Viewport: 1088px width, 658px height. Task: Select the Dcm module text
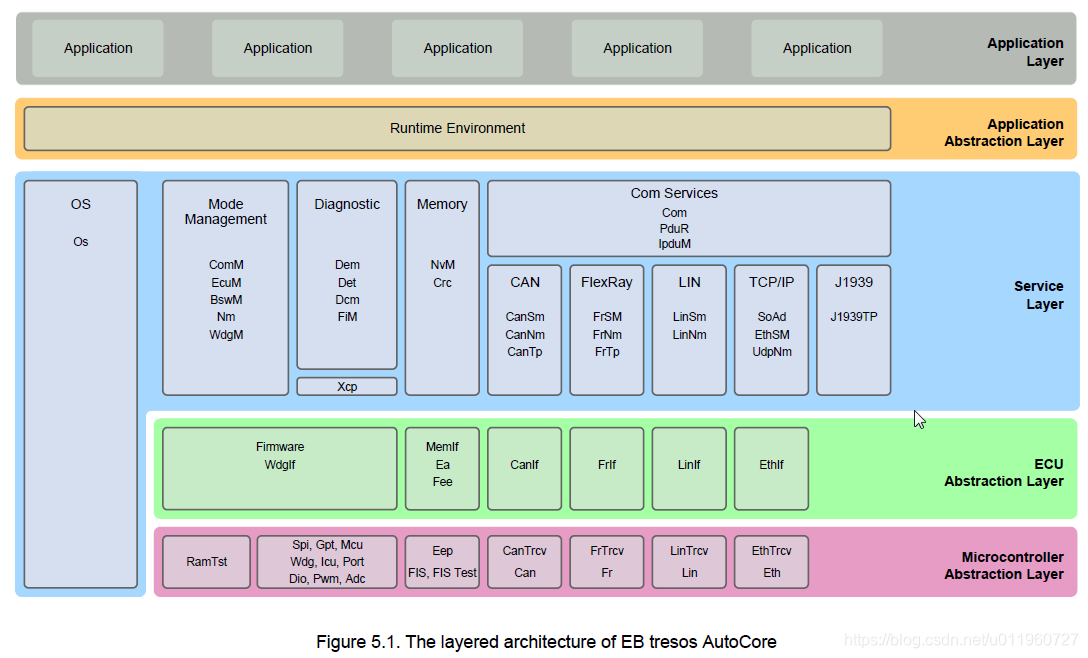347,300
